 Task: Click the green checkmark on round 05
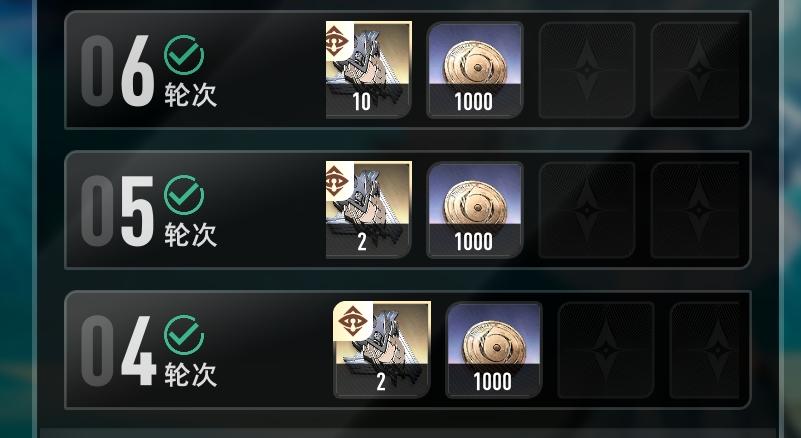(184, 195)
